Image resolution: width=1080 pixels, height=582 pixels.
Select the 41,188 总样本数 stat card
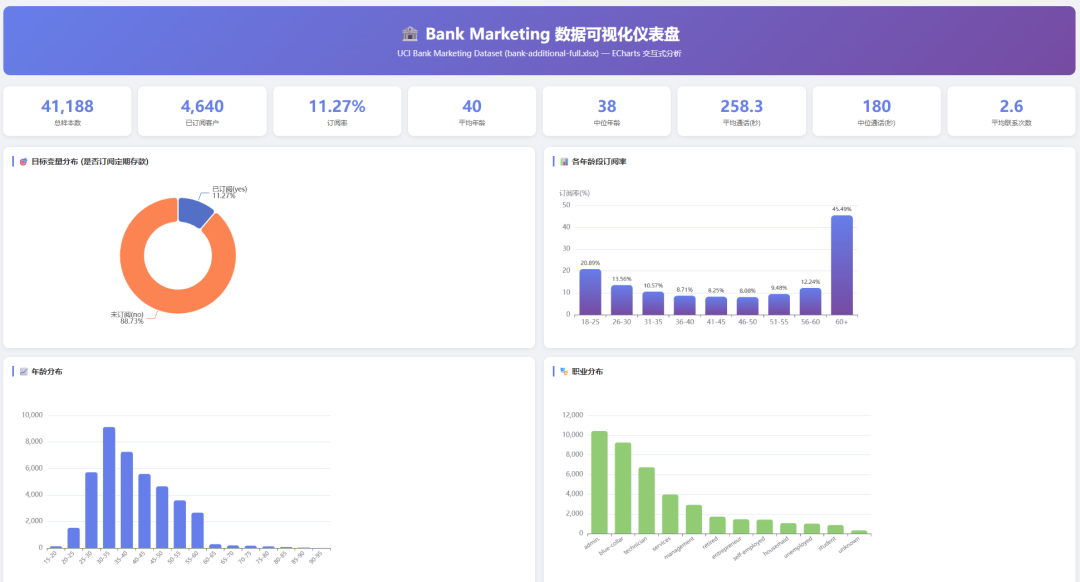[68, 111]
